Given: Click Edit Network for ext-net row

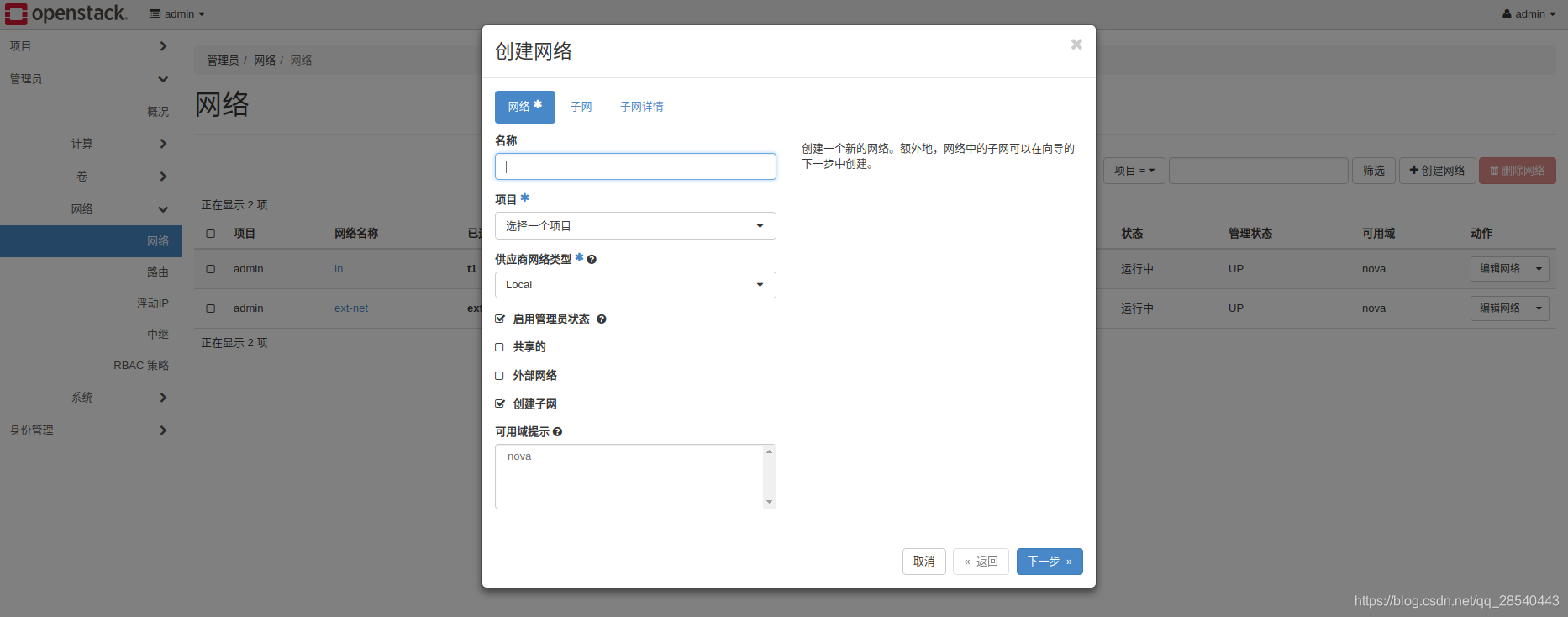Looking at the screenshot, I should coord(1500,308).
